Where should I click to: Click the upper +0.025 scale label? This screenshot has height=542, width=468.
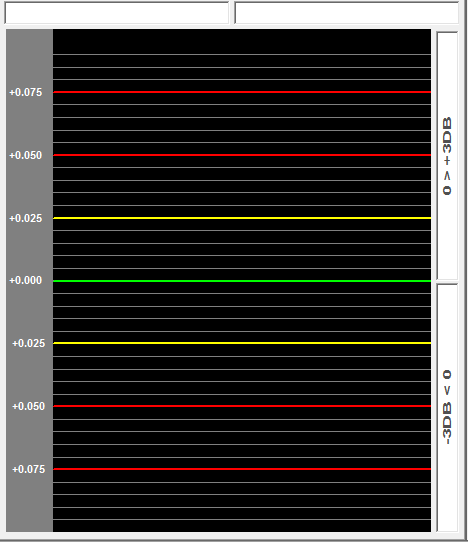coord(26,218)
